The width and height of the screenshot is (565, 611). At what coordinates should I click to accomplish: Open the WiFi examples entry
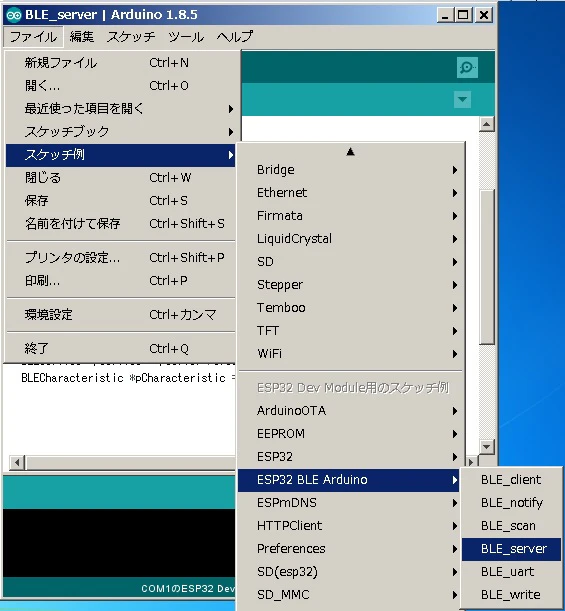pos(350,354)
